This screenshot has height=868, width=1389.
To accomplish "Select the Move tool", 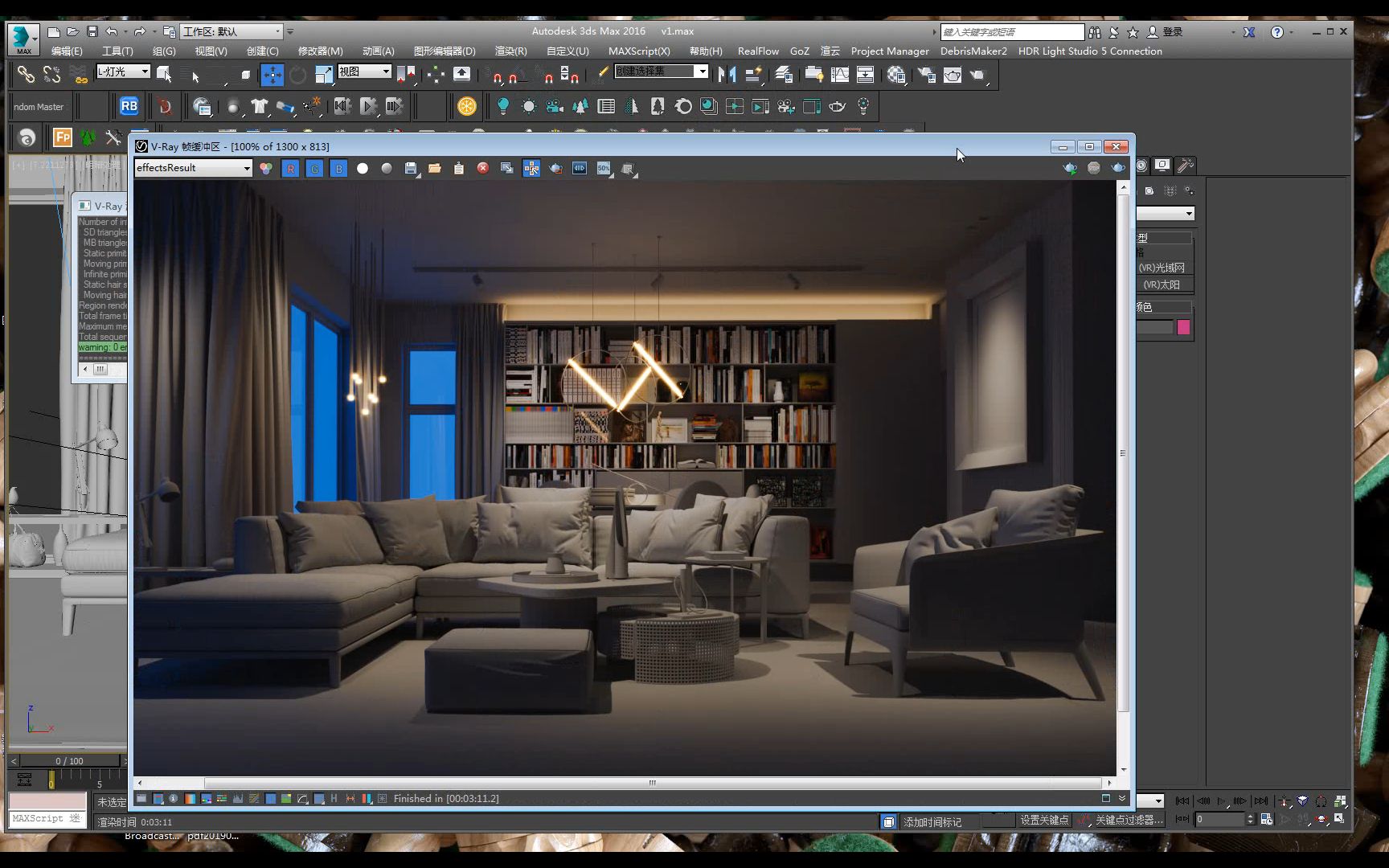I will pyautogui.click(x=272, y=76).
